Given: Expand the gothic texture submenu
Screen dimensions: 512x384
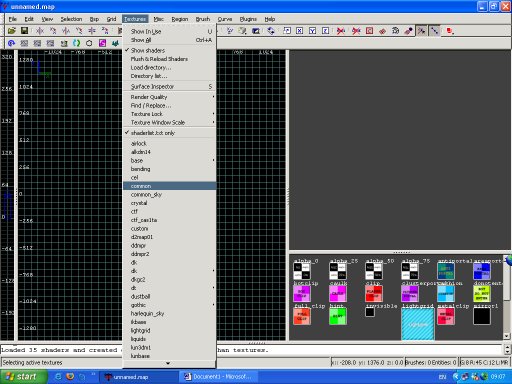Looking at the screenshot, I should (170, 305).
